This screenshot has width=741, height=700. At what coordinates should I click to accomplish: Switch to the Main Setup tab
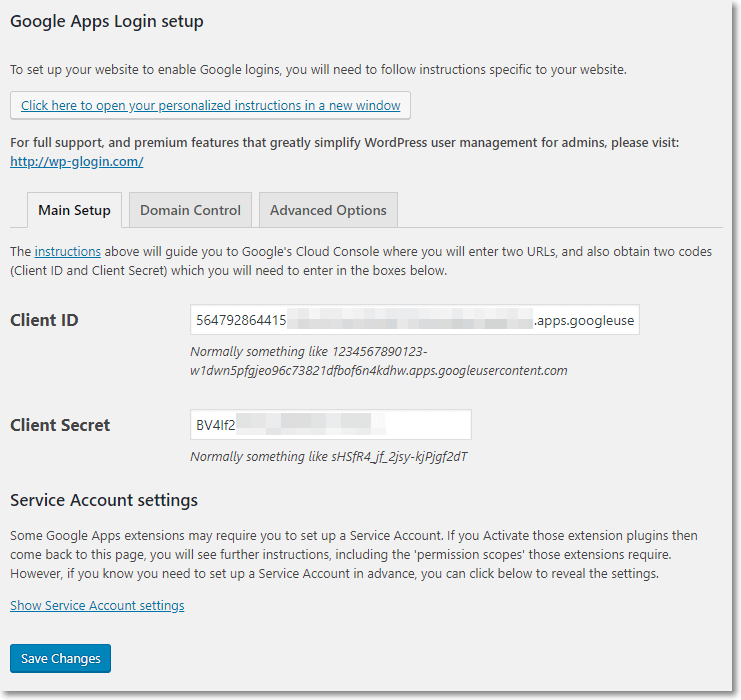(x=74, y=210)
